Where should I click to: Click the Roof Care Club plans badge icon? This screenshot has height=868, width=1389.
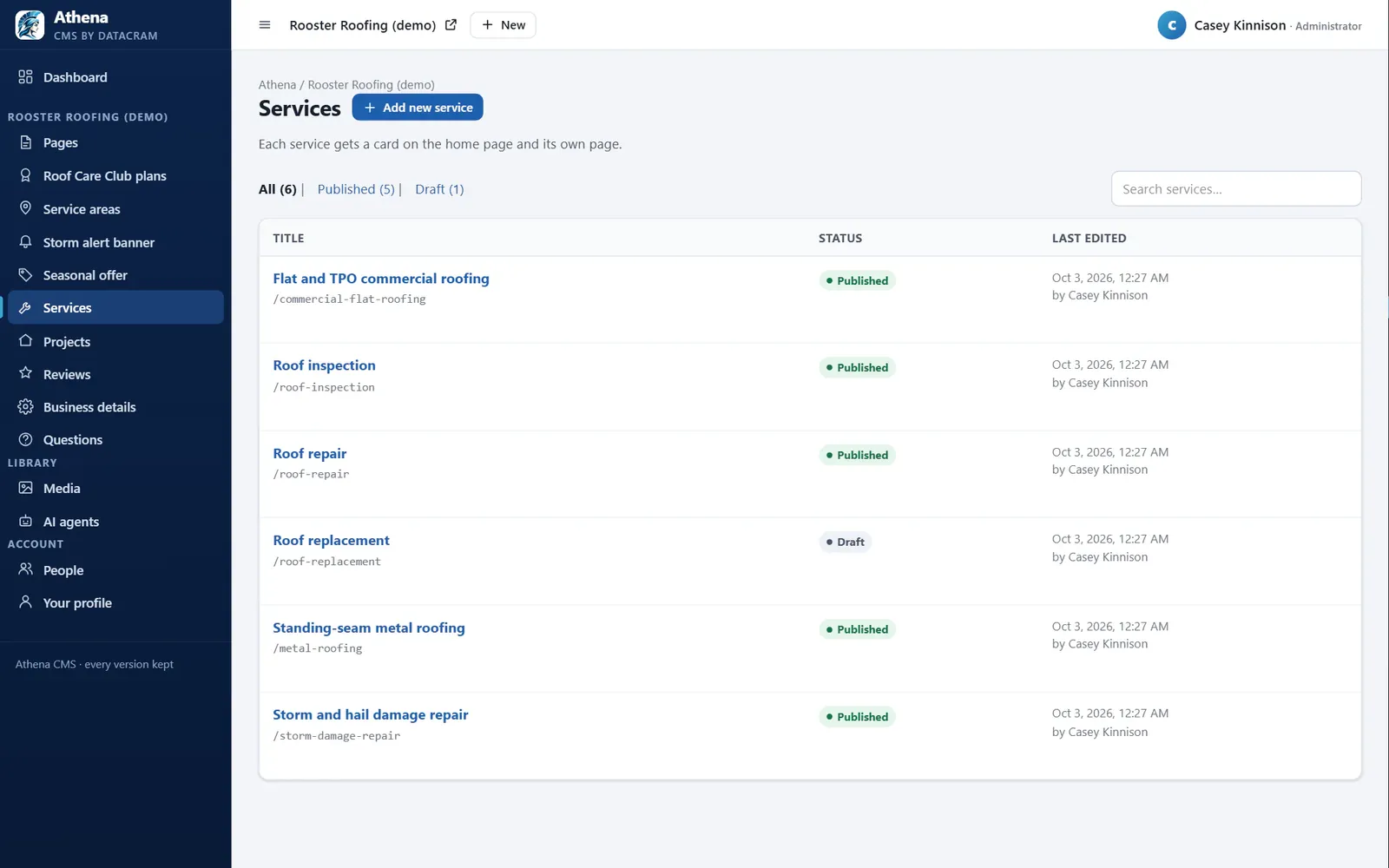coord(25,175)
